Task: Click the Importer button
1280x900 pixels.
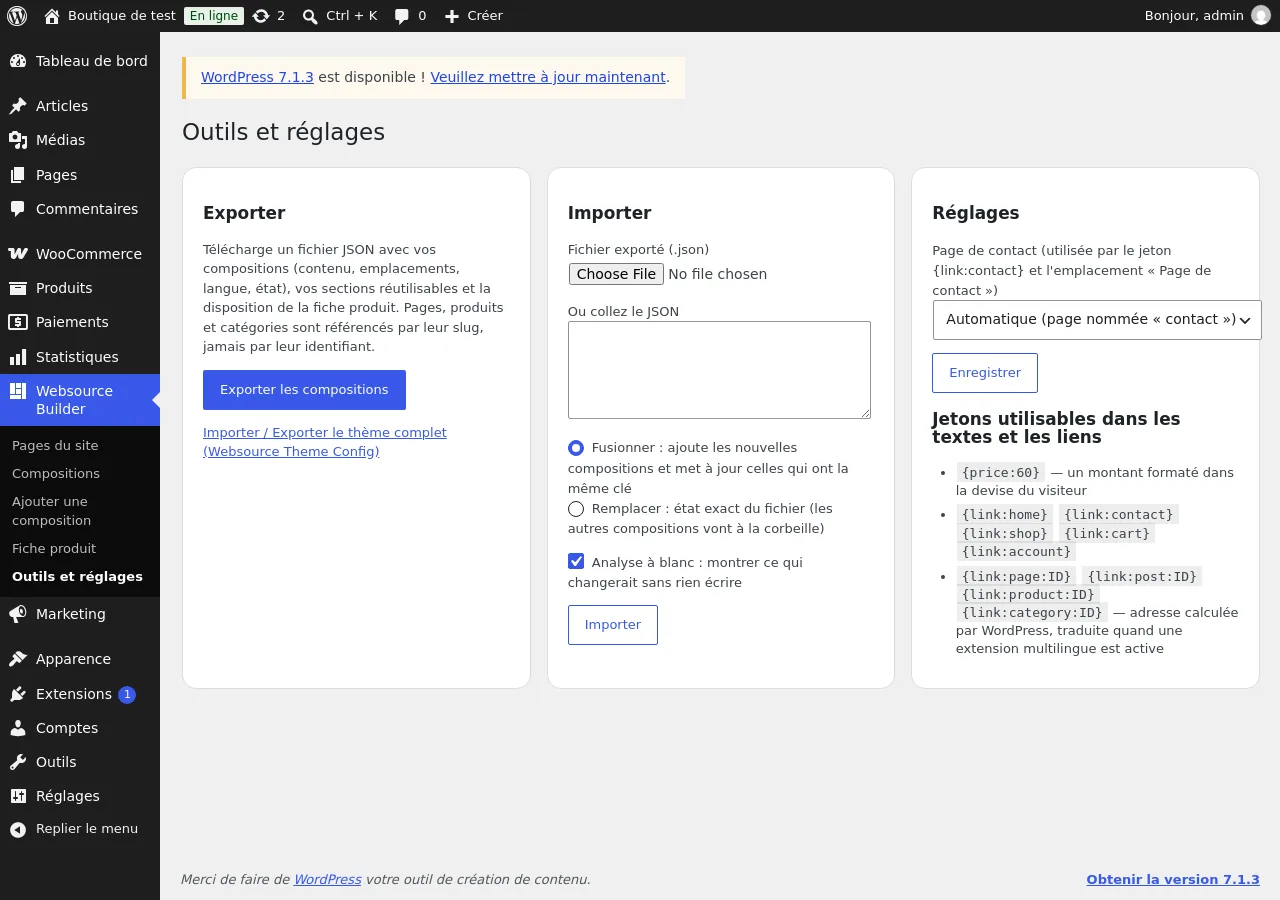Action: click(x=613, y=625)
